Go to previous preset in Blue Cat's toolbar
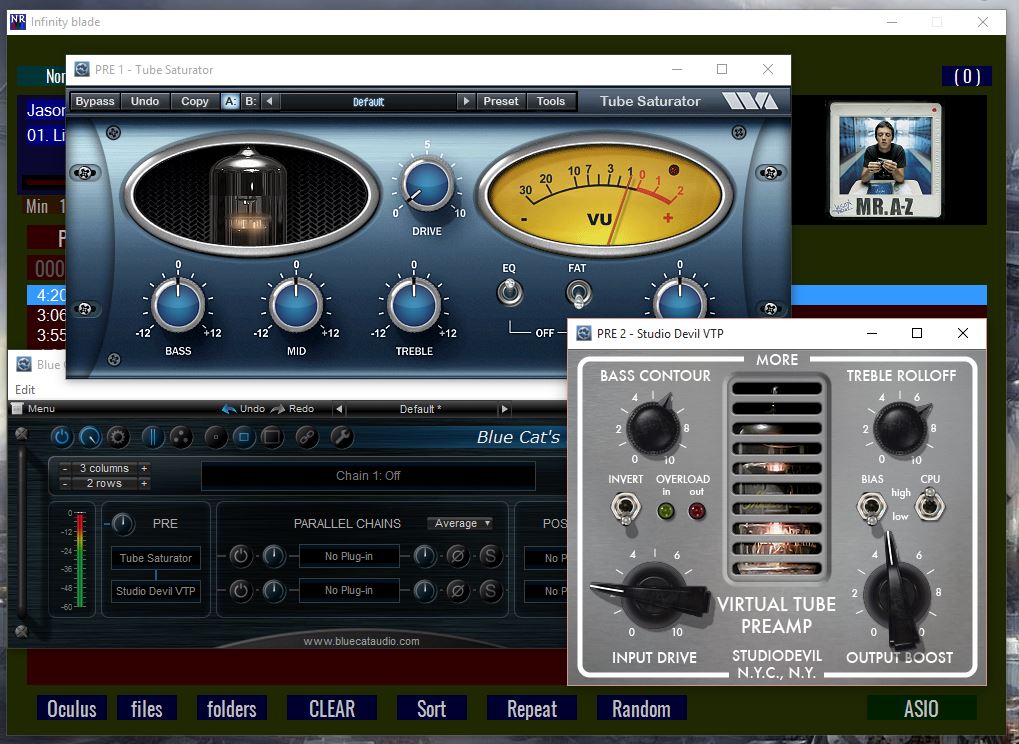Image resolution: width=1019 pixels, height=744 pixels. pyautogui.click(x=339, y=409)
